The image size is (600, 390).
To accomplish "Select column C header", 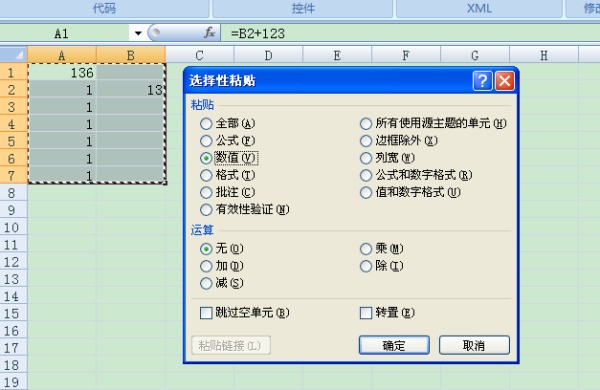I will click(199, 55).
